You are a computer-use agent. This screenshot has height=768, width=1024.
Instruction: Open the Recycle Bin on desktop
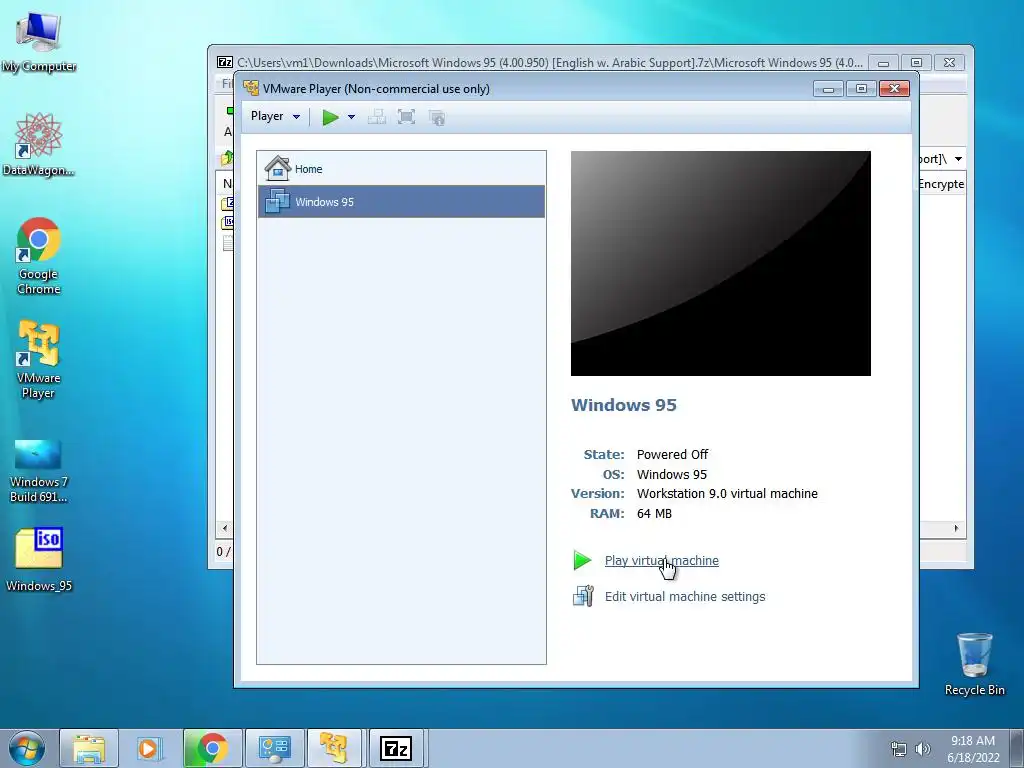point(974,664)
